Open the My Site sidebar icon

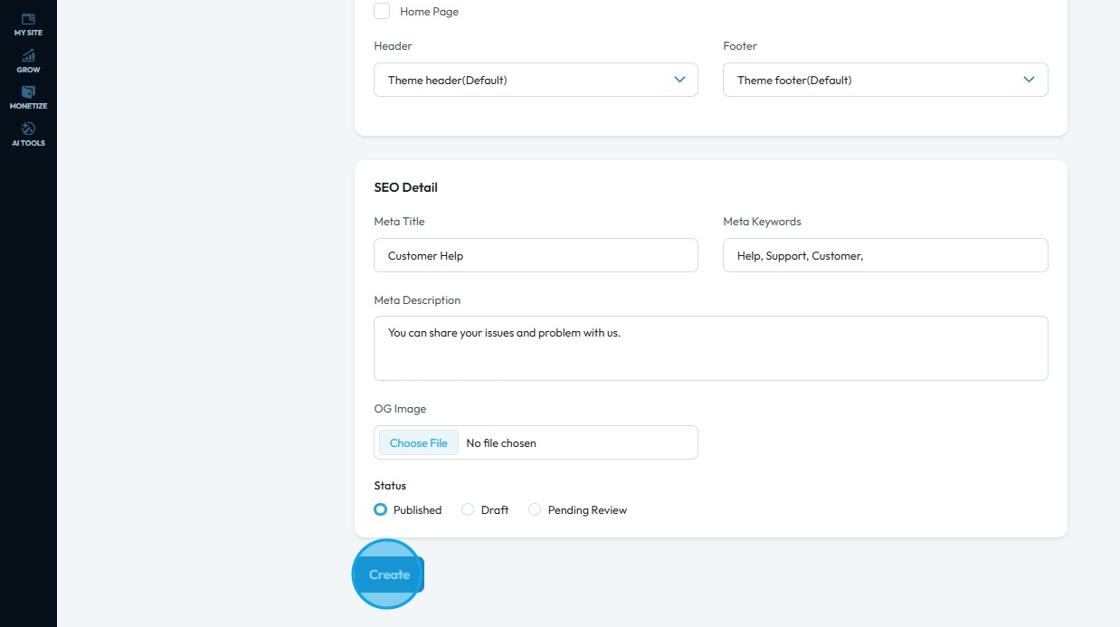tap(28, 24)
